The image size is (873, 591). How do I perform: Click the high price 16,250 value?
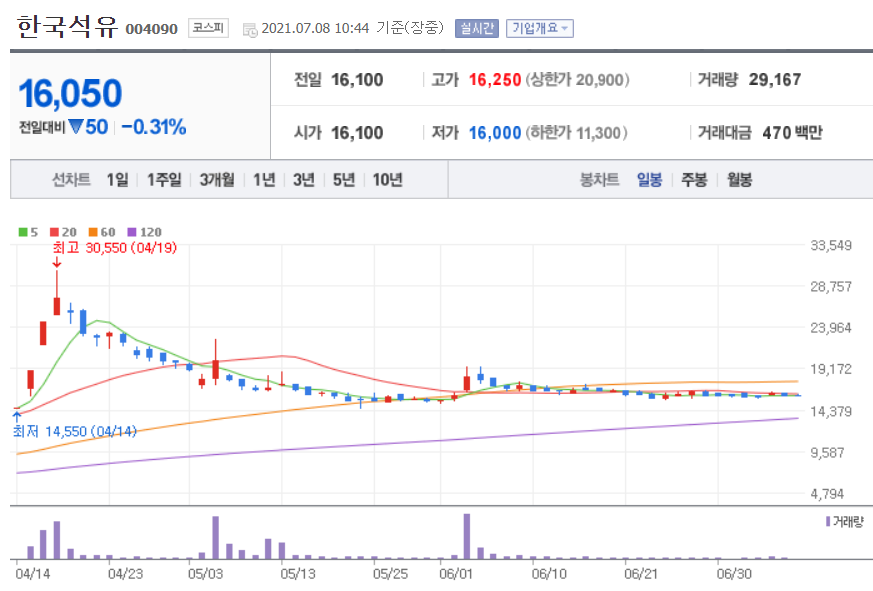[x=494, y=80]
